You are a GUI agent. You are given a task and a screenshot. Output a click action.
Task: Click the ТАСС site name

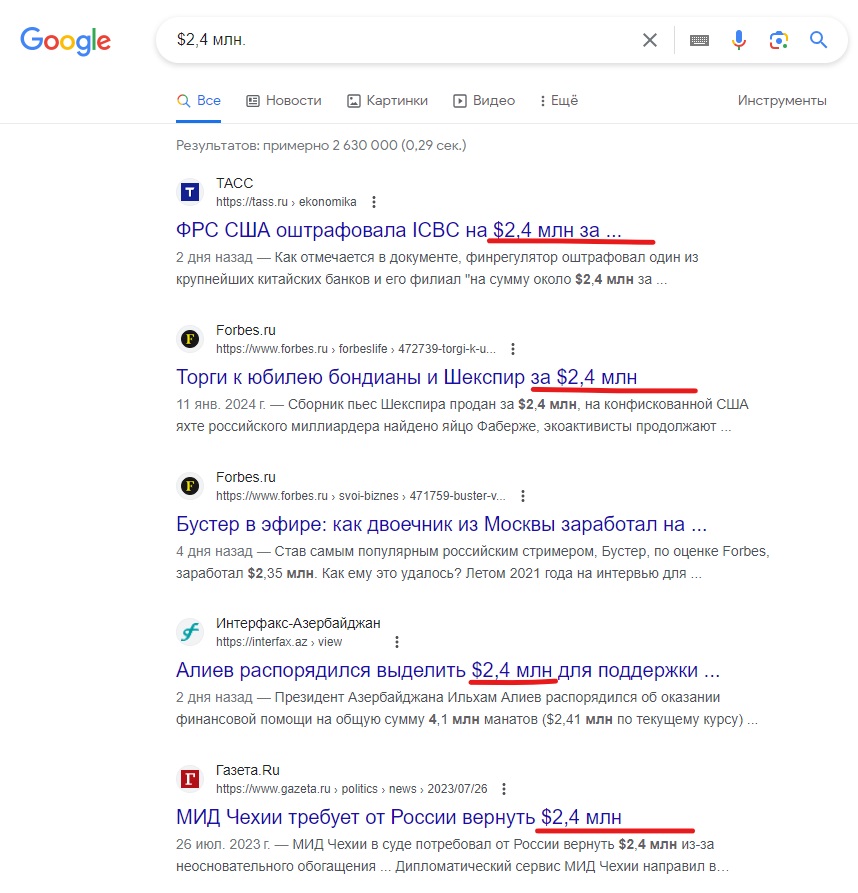point(234,183)
